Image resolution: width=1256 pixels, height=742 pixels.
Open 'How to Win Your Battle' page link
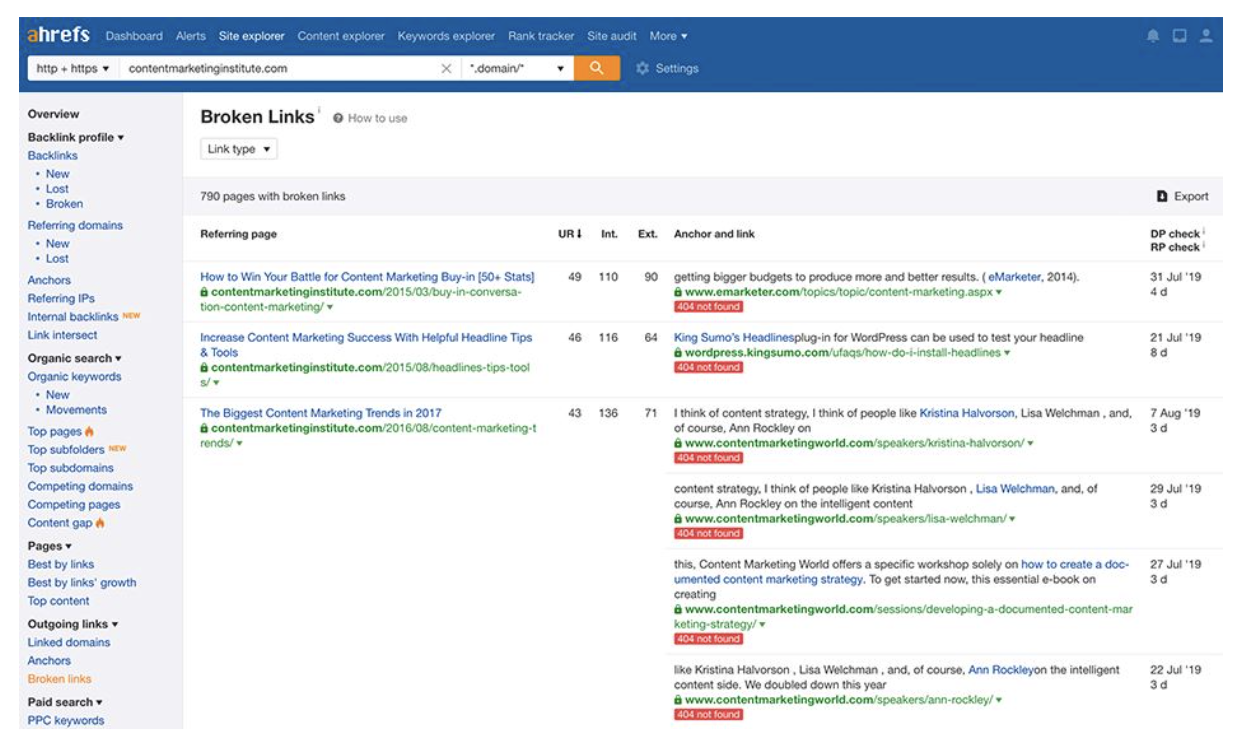(x=367, y=277)
